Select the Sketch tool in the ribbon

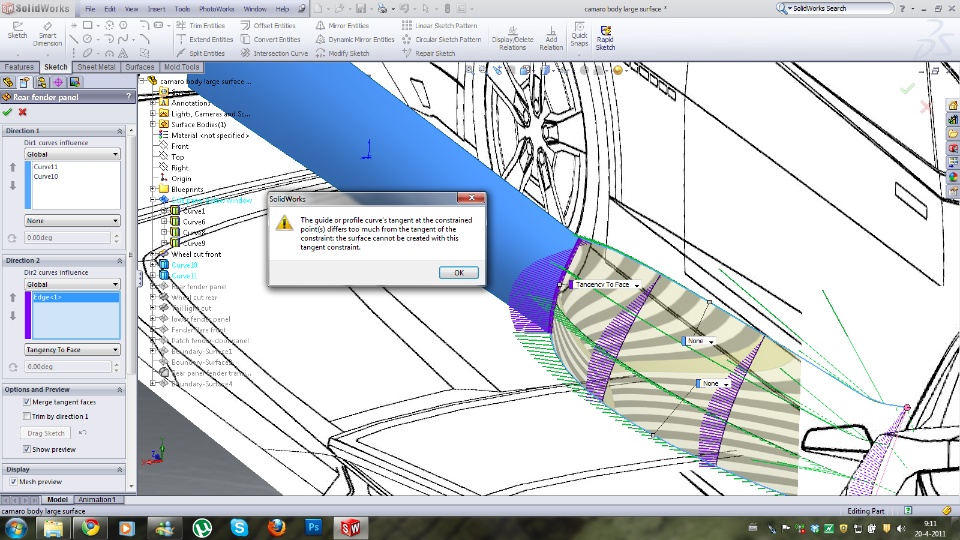pyautogui.click(x=17, y=31)
